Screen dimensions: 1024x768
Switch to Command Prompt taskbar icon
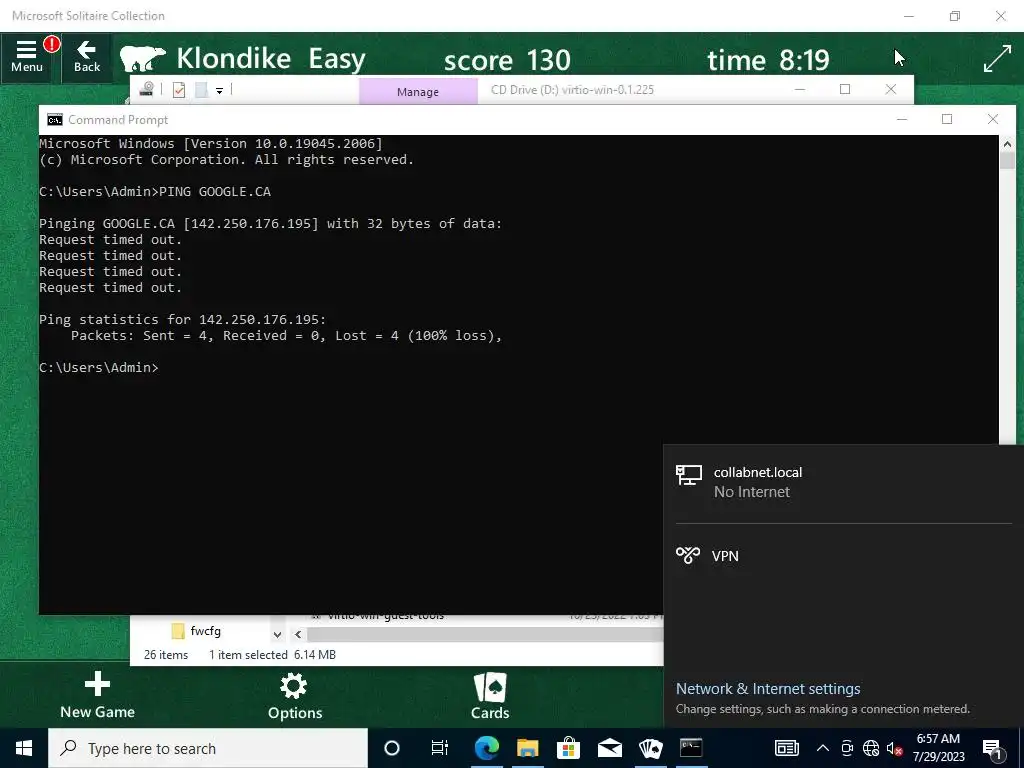pyautogui.click(x=691, y=748)
